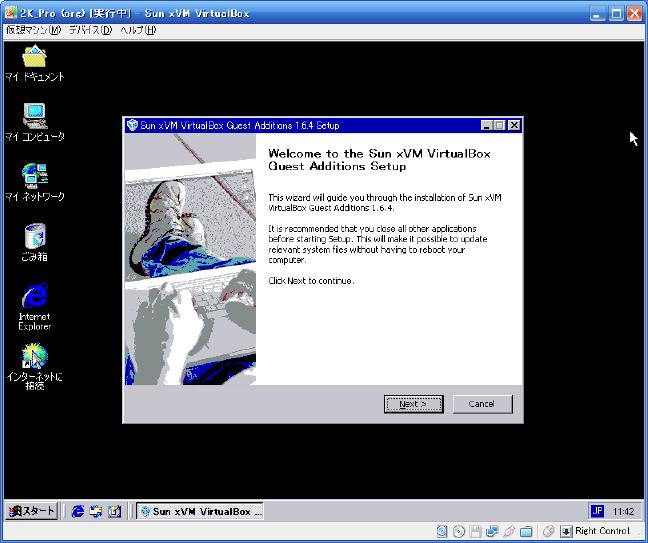Screen dimensions: 648x543
Task: Click the hard disk activity status icon
Action: click(442, 531)
